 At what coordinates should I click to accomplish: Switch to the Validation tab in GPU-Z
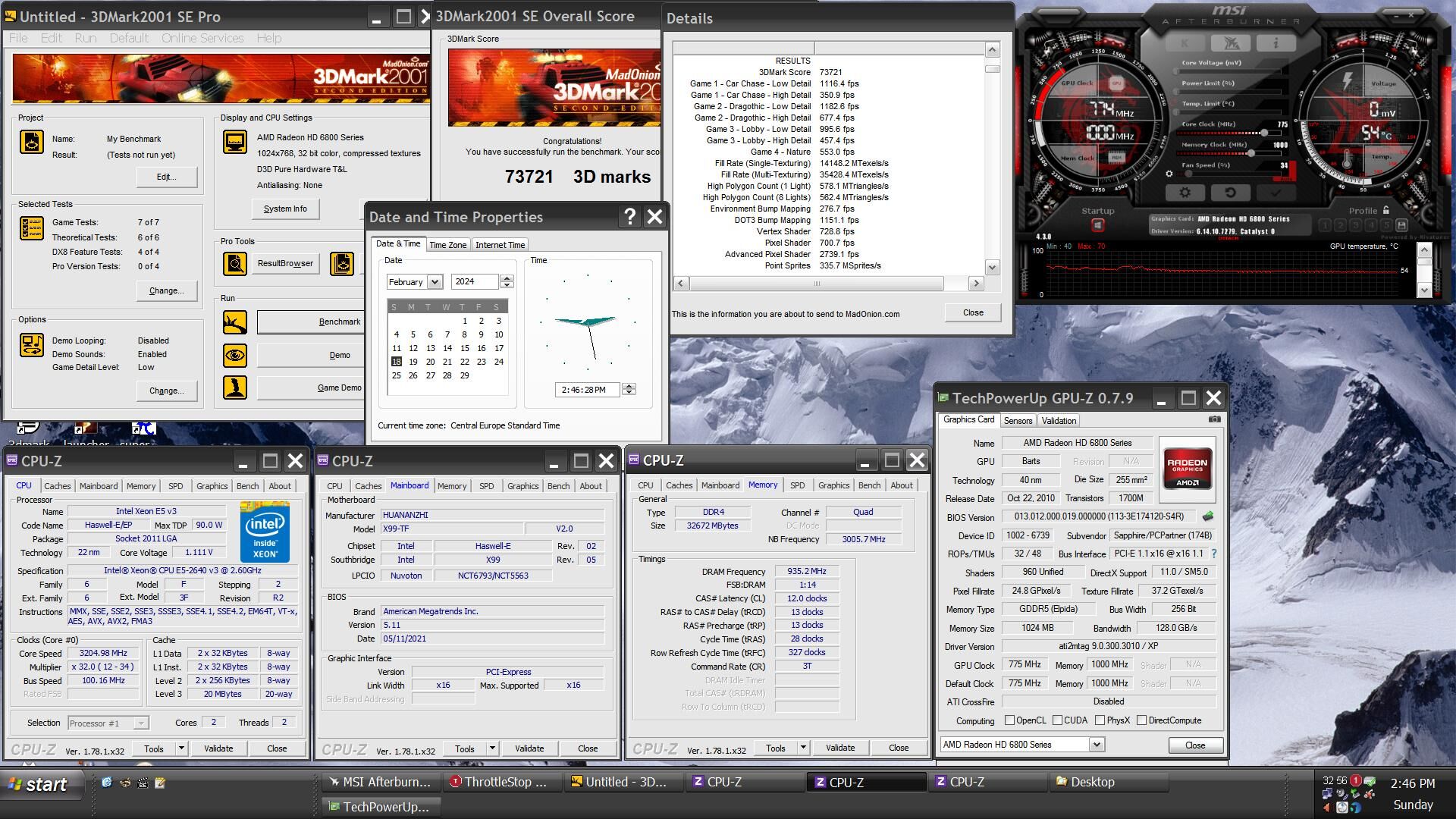click(1059, 421)
